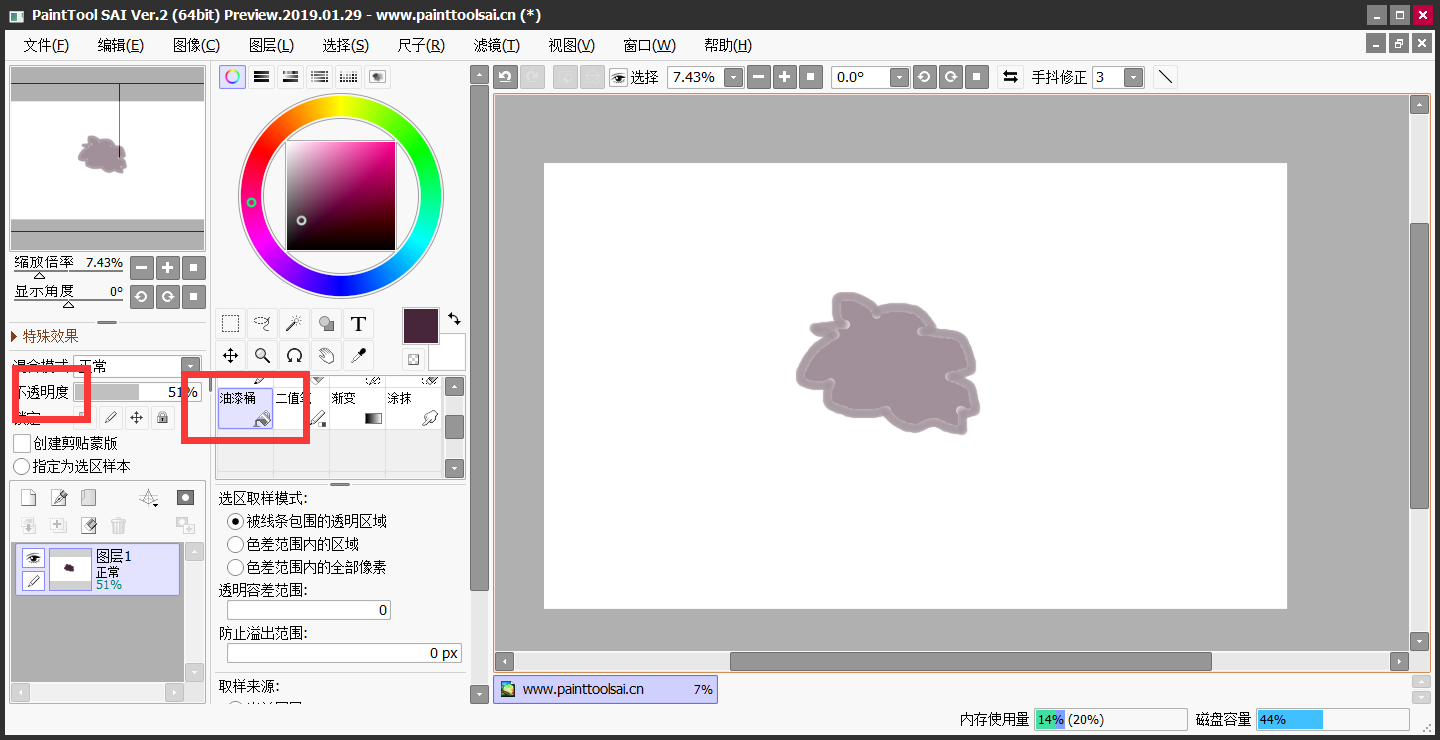Screen dimensions: 1440x740
Task: Create a new linework pen layer
Action: click(59, 497)
